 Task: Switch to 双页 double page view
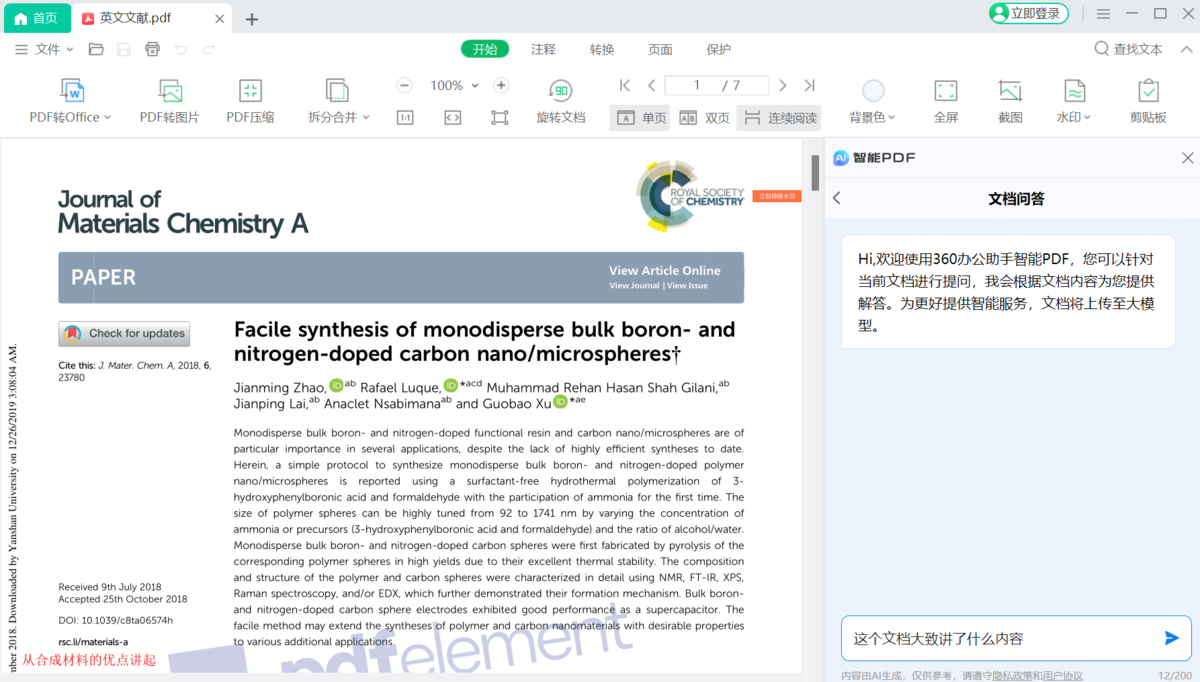(704, 118)
